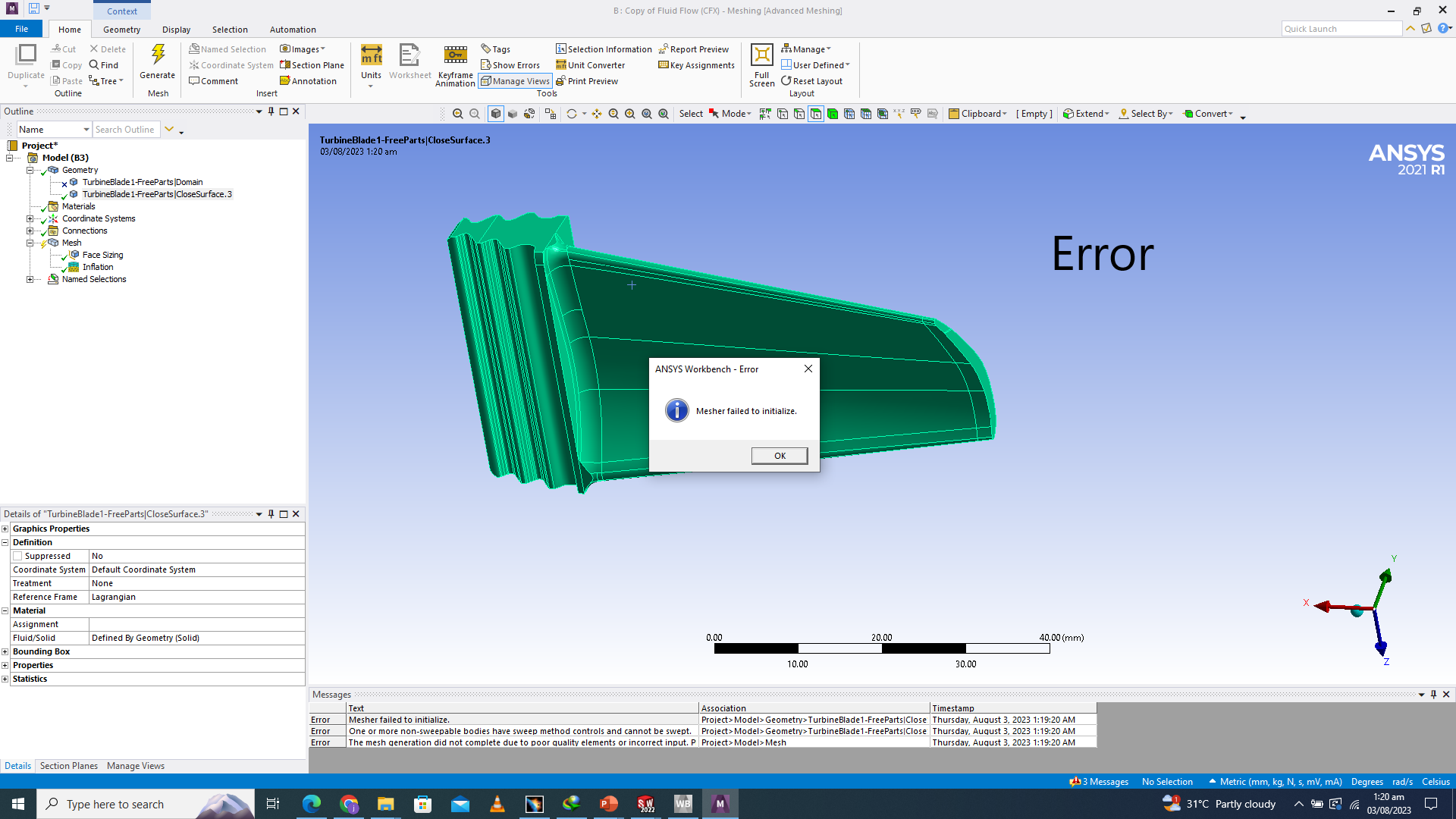The height and width of the screenshot is (819, 1456).
Task: Switch to the Section Planes bottom tab
Action: point(69,766)
